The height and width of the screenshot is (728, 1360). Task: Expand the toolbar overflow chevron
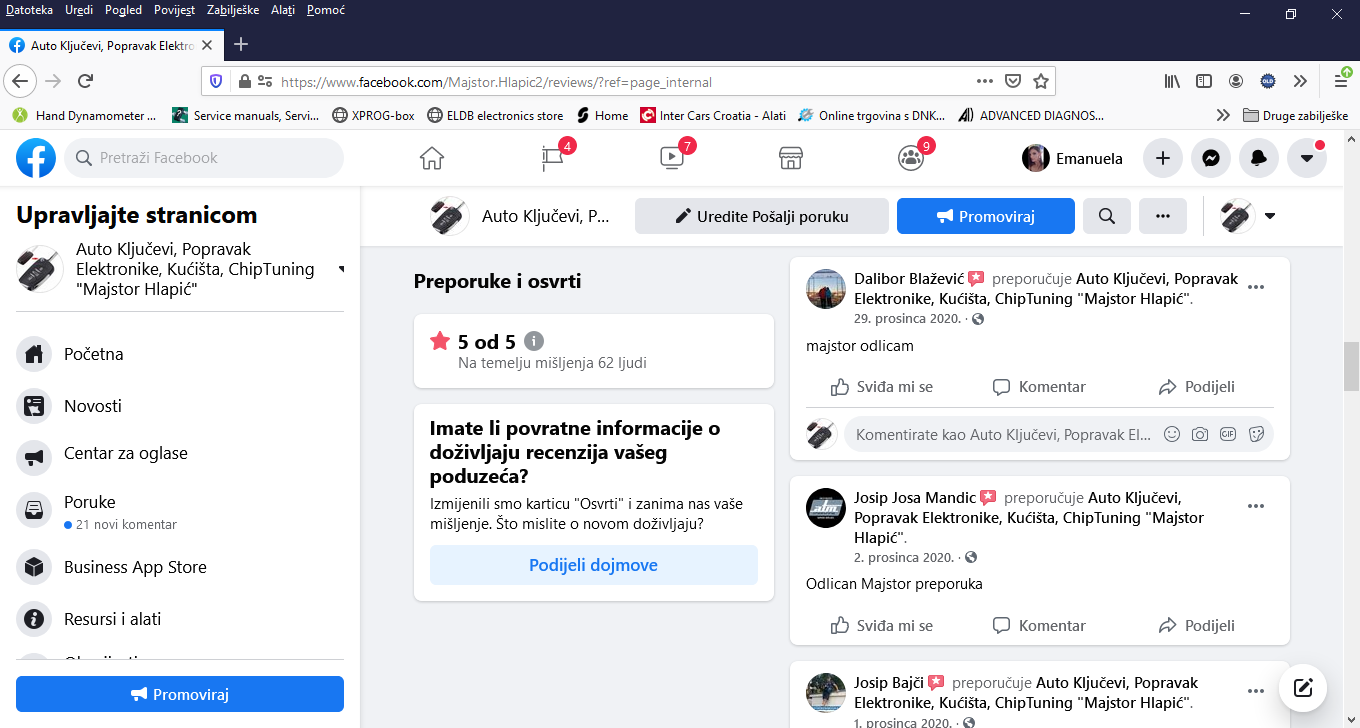[x=1300, y=81]
